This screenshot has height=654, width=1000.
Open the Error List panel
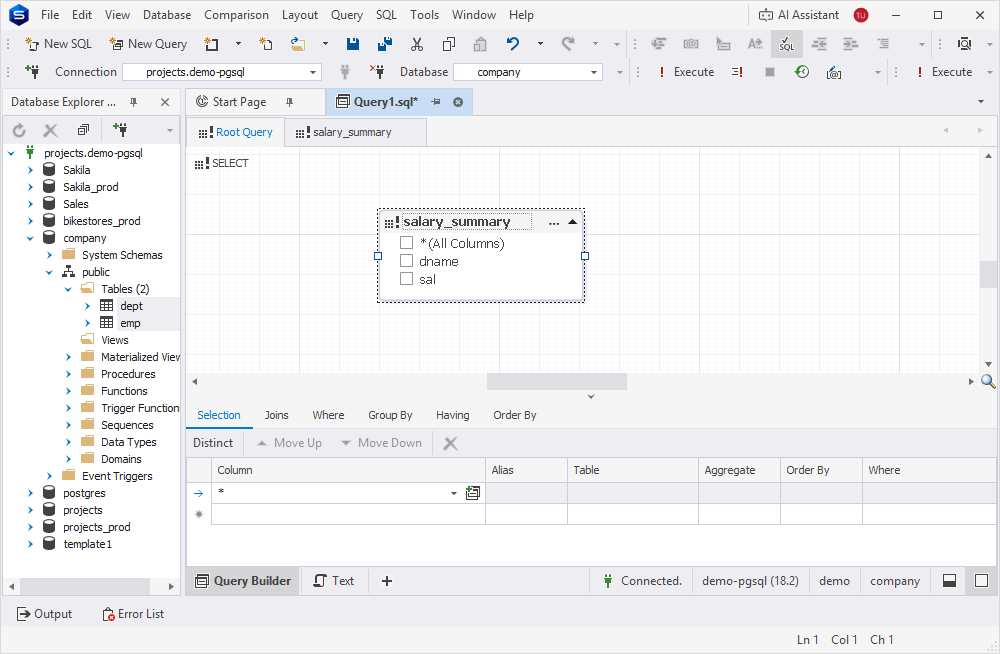[133, 614]
